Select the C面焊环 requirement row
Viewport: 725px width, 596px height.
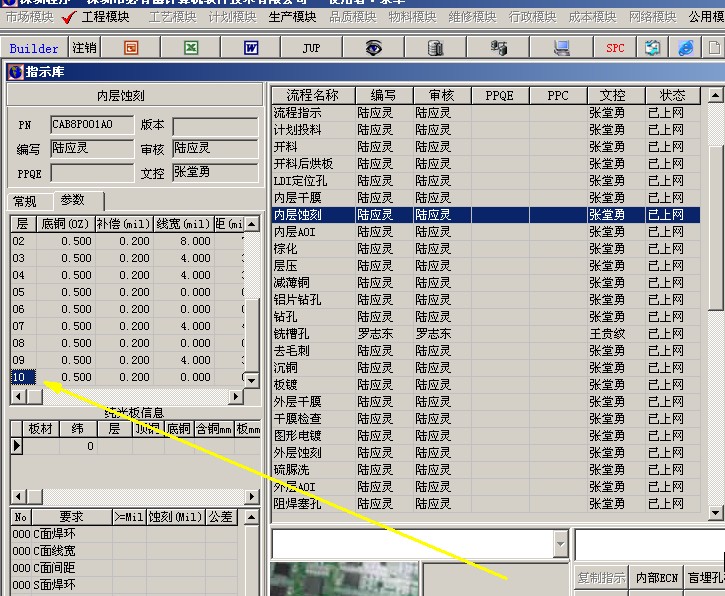coord(124,534)
